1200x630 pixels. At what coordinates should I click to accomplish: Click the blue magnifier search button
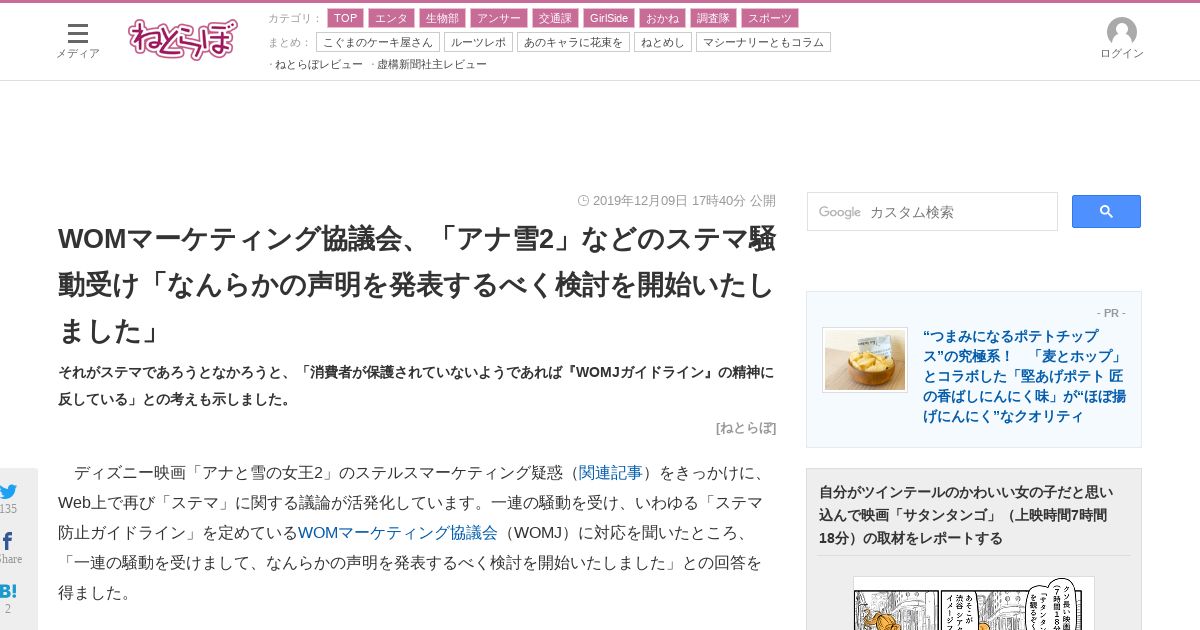[1106, 211]
